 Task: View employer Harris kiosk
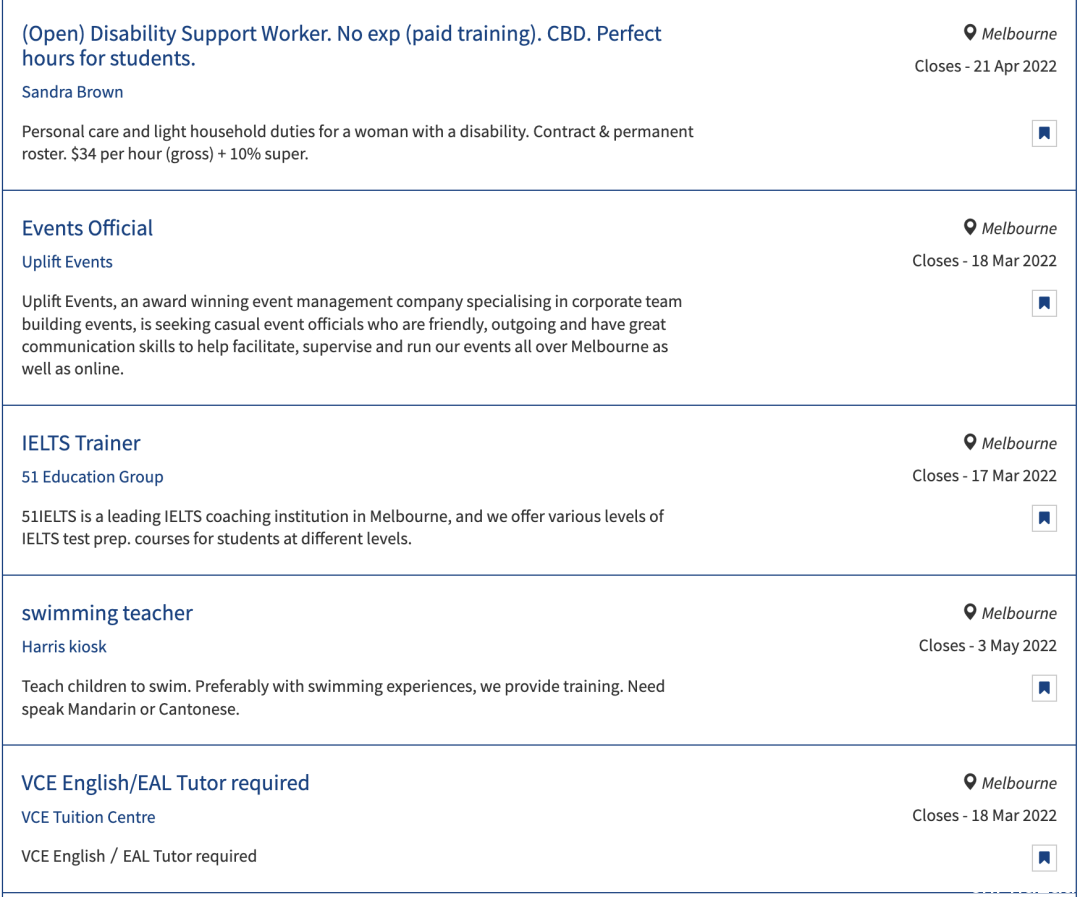pos(64,647)
